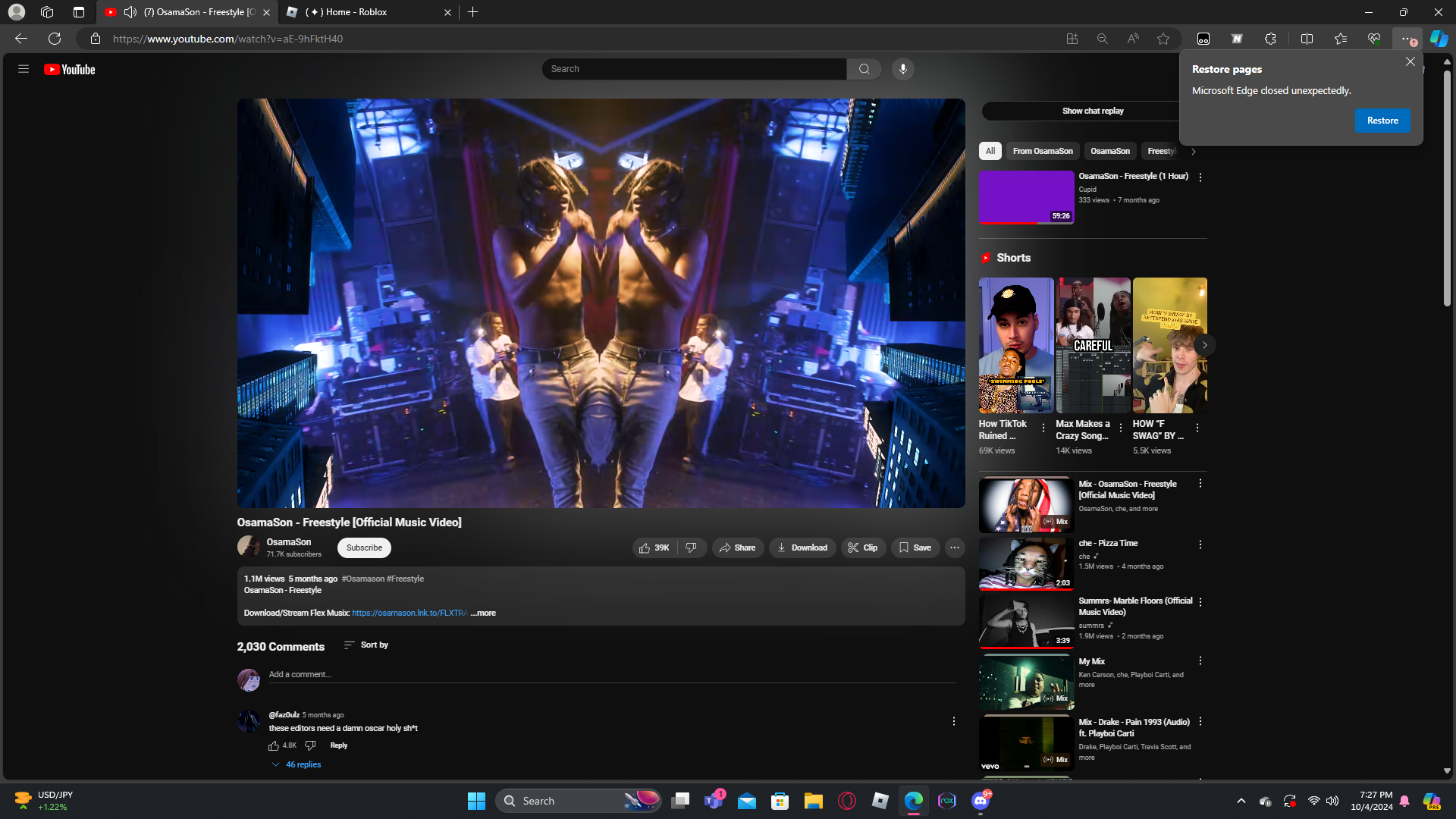This screenshot has height=819, width=1456.
Task: Click the page vertical scrollbar
Action: point(1447,190)
